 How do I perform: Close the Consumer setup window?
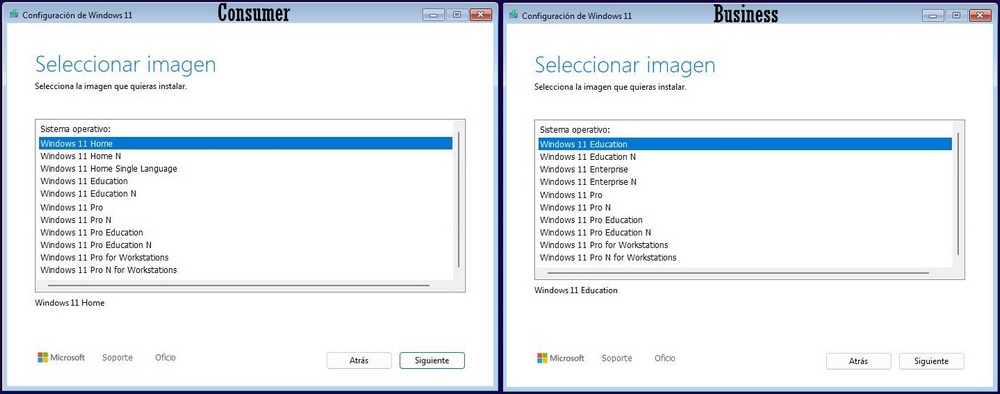coord(481,15)
